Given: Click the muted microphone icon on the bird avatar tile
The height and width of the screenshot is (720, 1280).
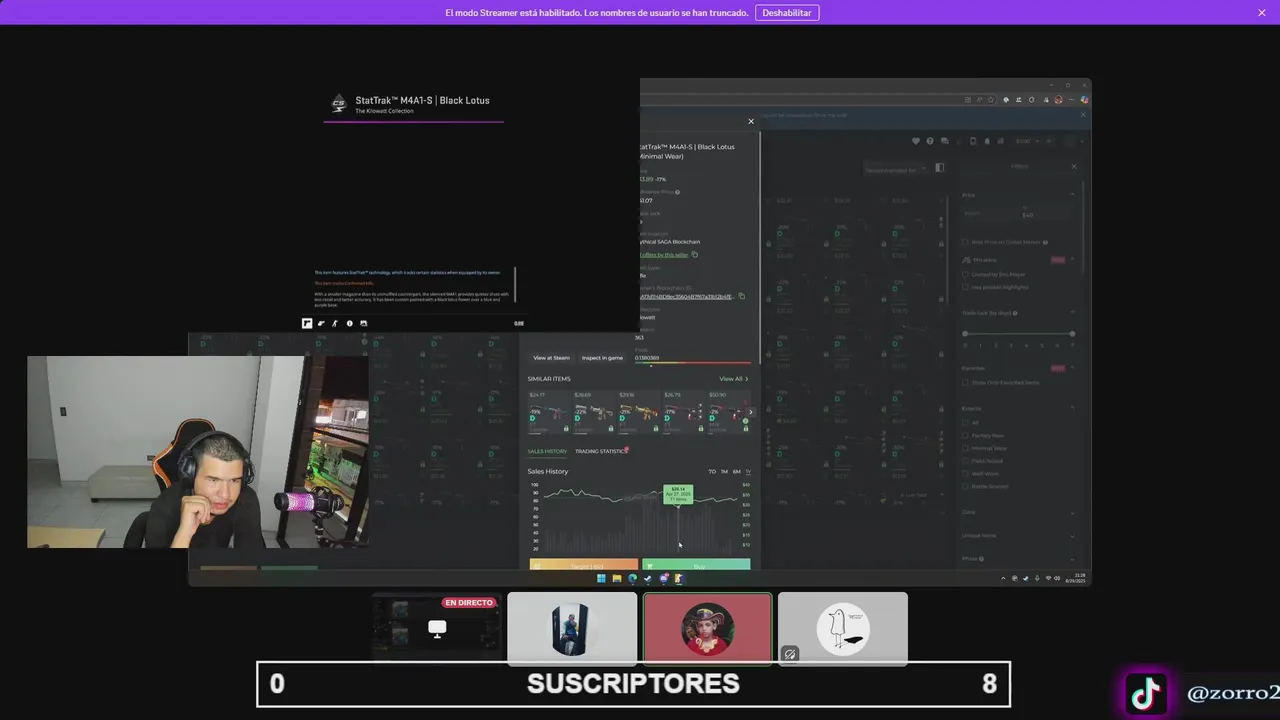Looking at the screenshot, I should [x=790, y=654].
